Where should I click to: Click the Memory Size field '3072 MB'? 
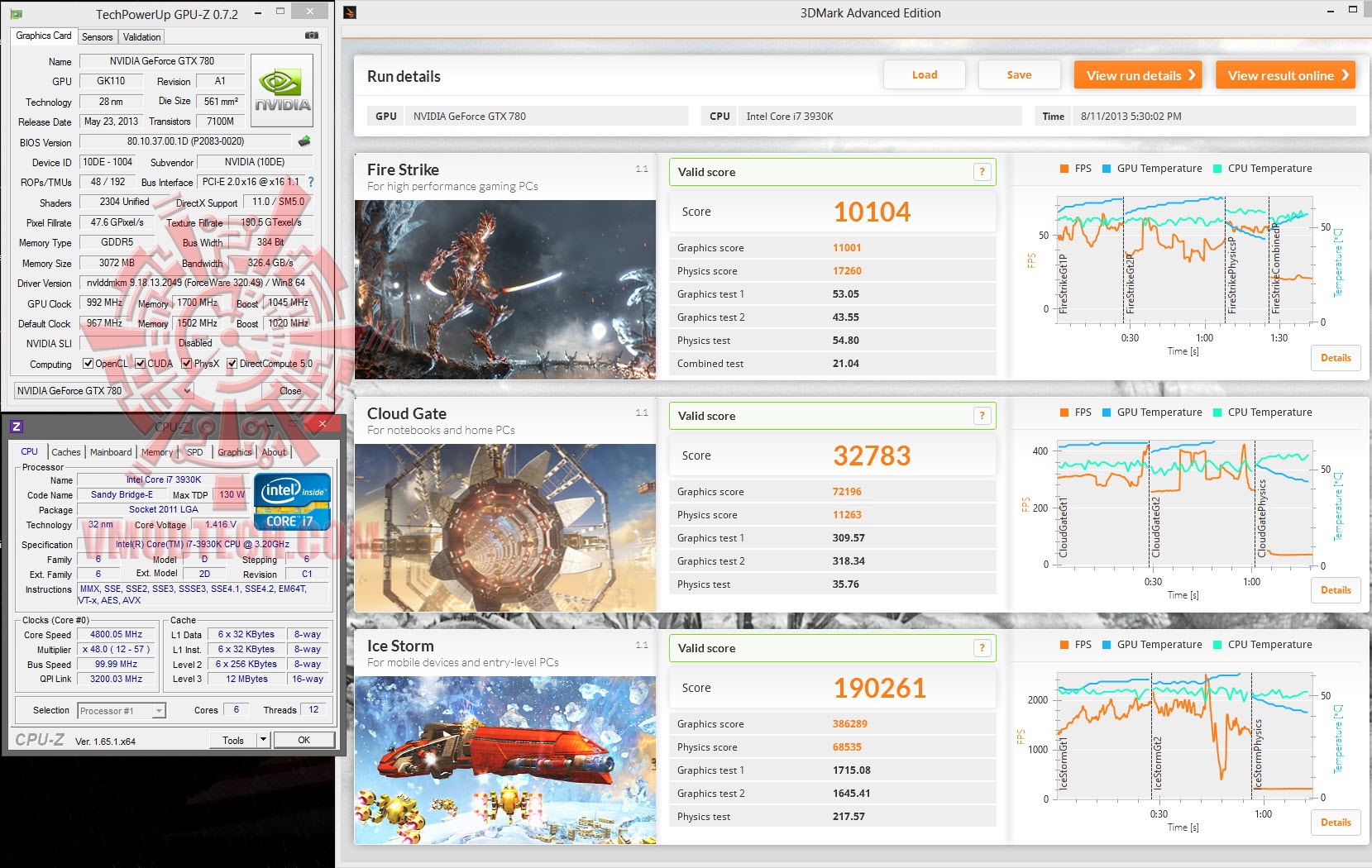pyautogui.click(x=117, y=263)
